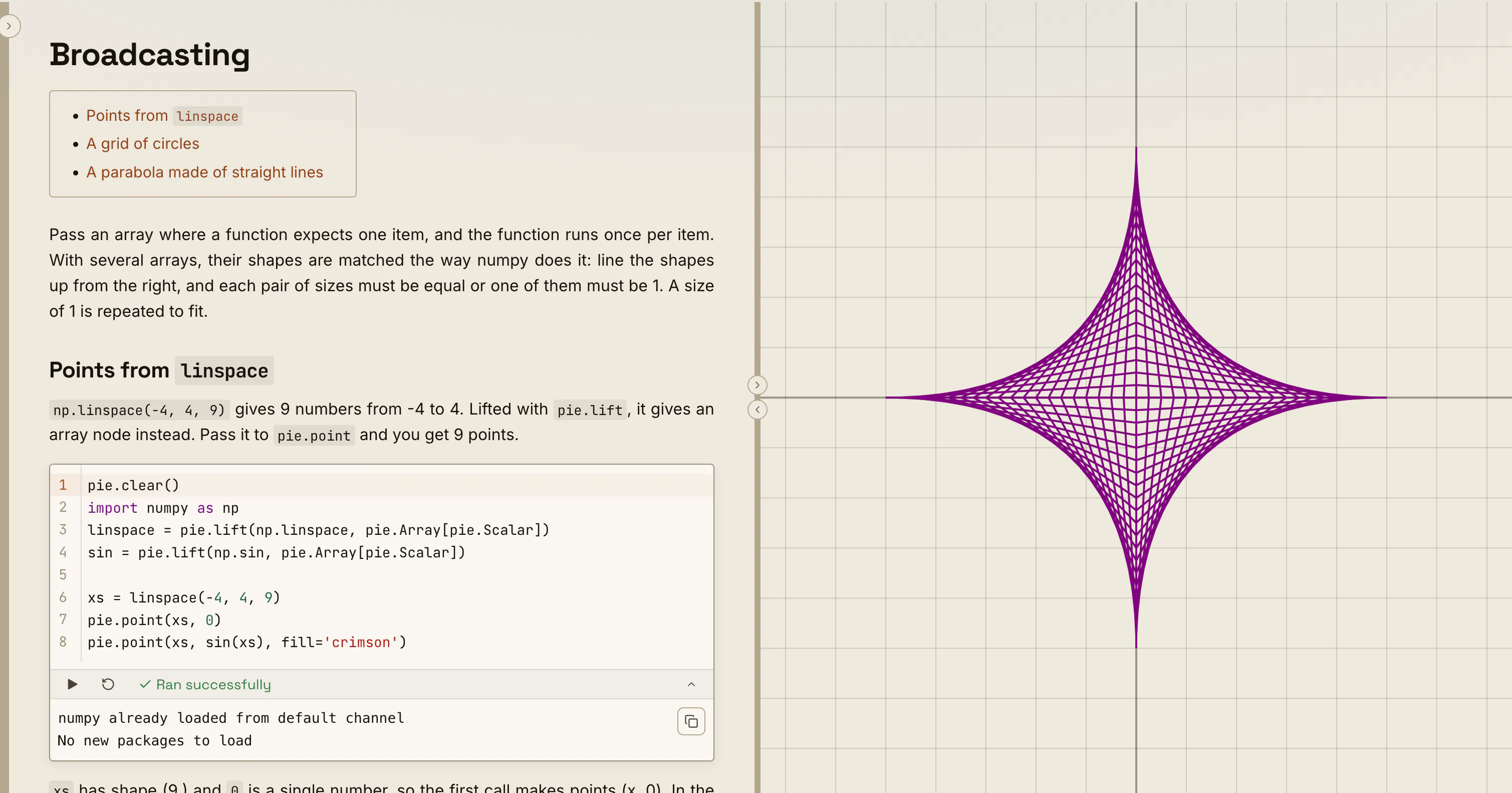This screenshot has width=1512, height=793.
Task: Place cursor on line 1 pie.clear()
Action: coord(133,485)
